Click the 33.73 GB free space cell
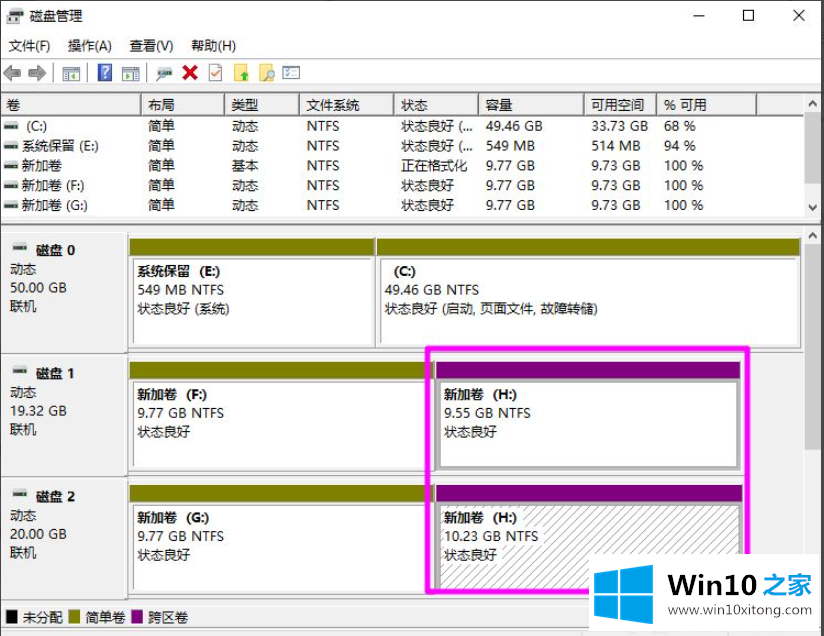Viewport: 824px width, 636px height. click(620, 126)
